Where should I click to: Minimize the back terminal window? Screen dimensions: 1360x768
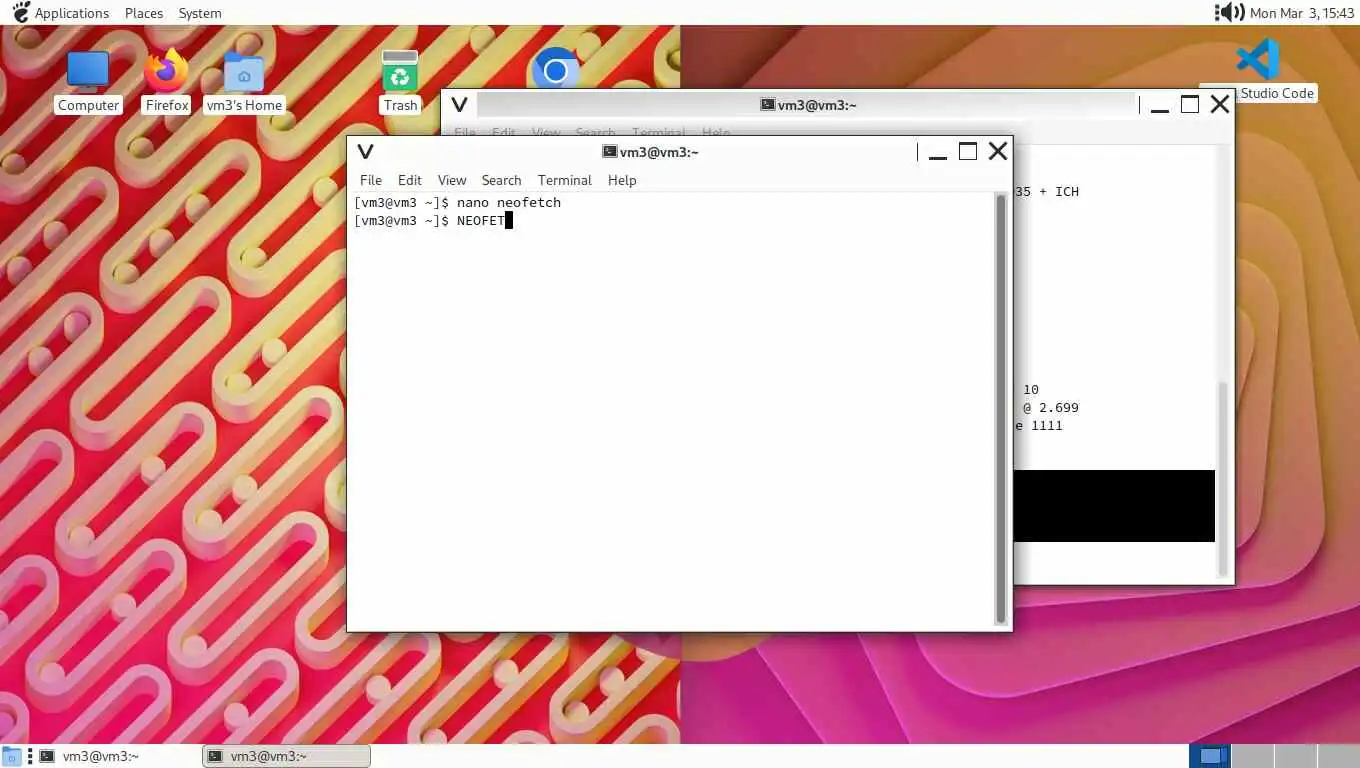[1160, 106]
